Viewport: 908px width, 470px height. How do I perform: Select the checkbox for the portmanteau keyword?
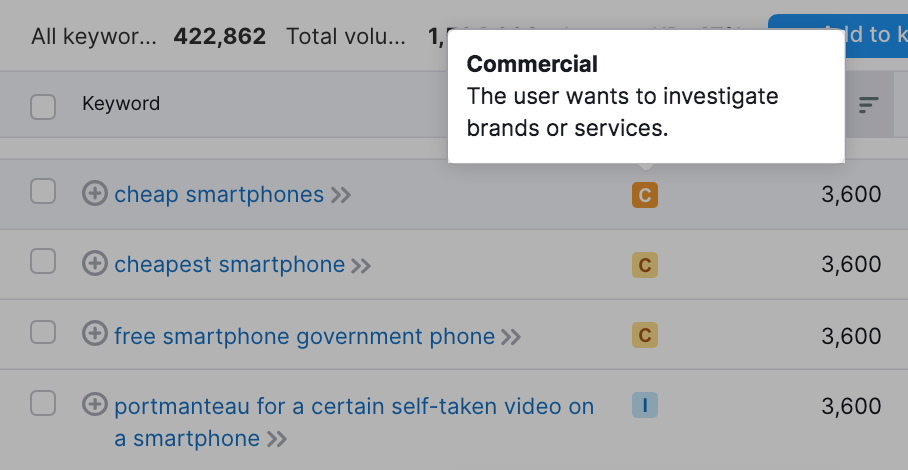click(43, 403)
